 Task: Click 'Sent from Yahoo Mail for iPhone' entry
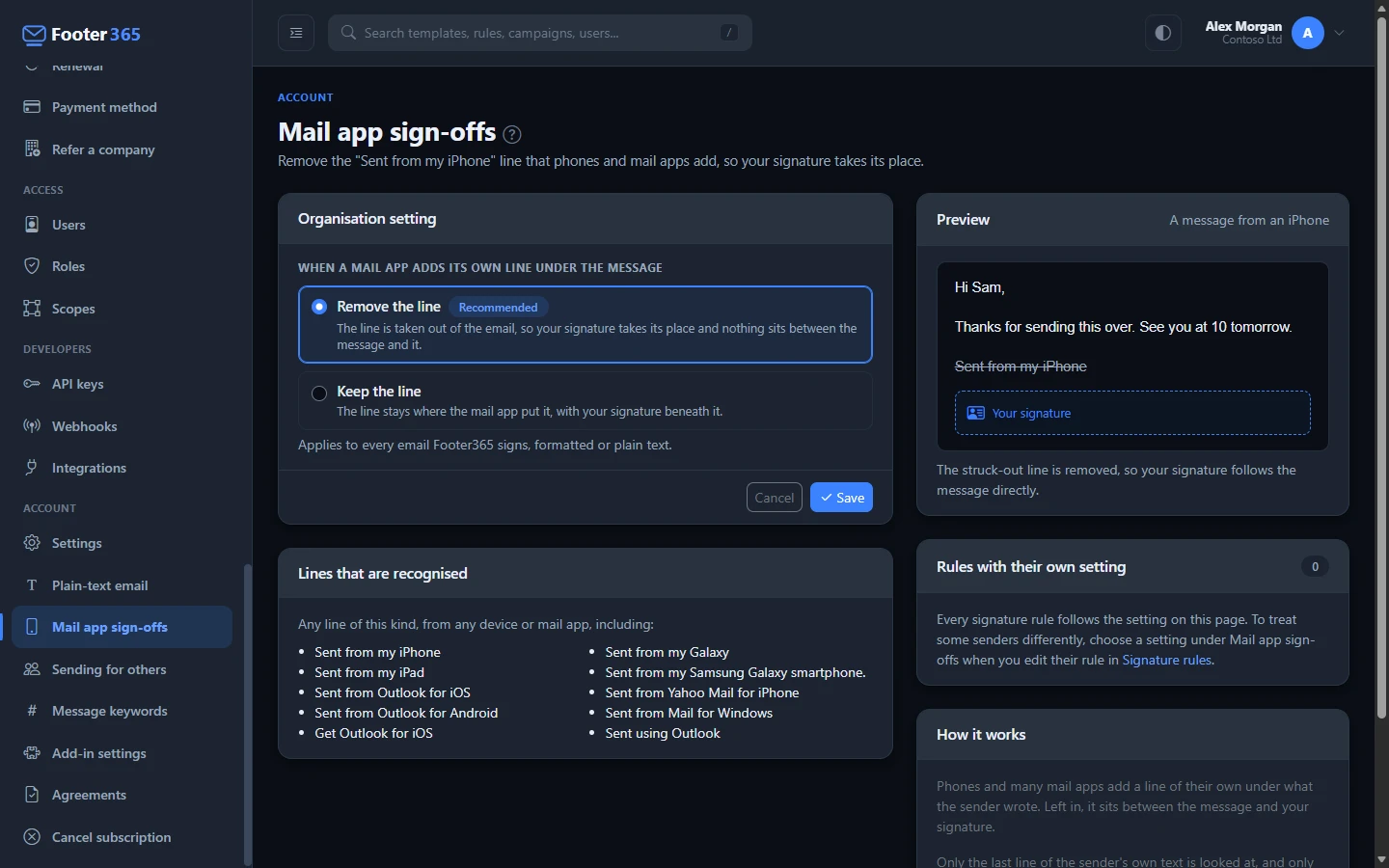click(702, 692)
